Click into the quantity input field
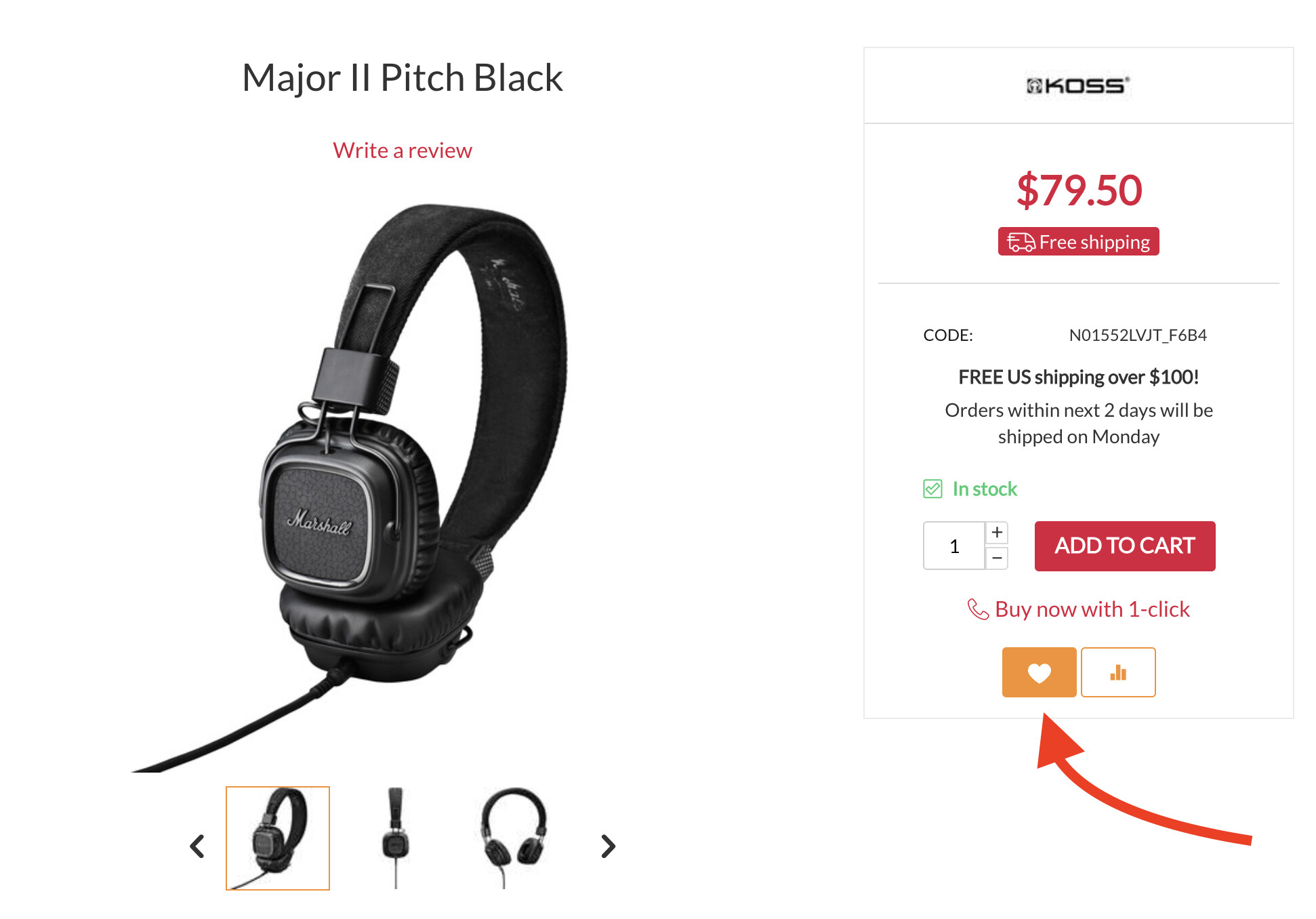 [x=954, y=546]
